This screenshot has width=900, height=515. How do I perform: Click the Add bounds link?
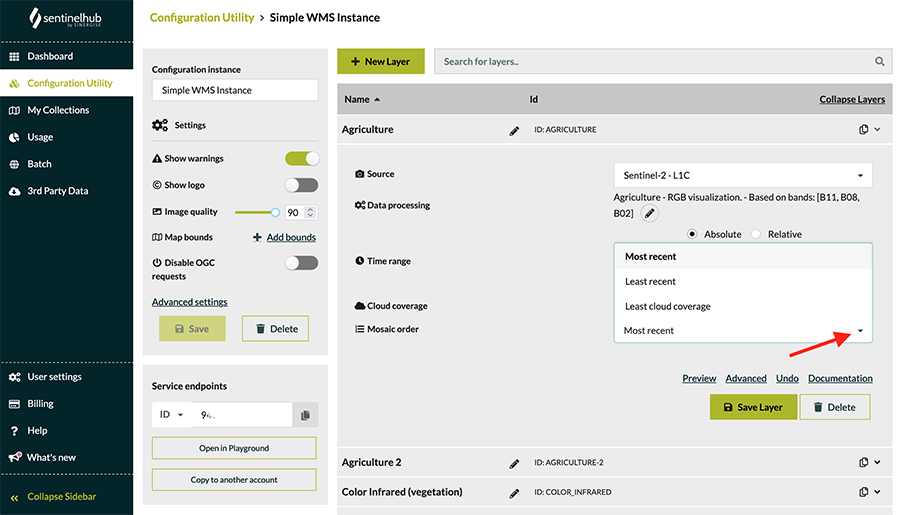(x=291, y=237)
